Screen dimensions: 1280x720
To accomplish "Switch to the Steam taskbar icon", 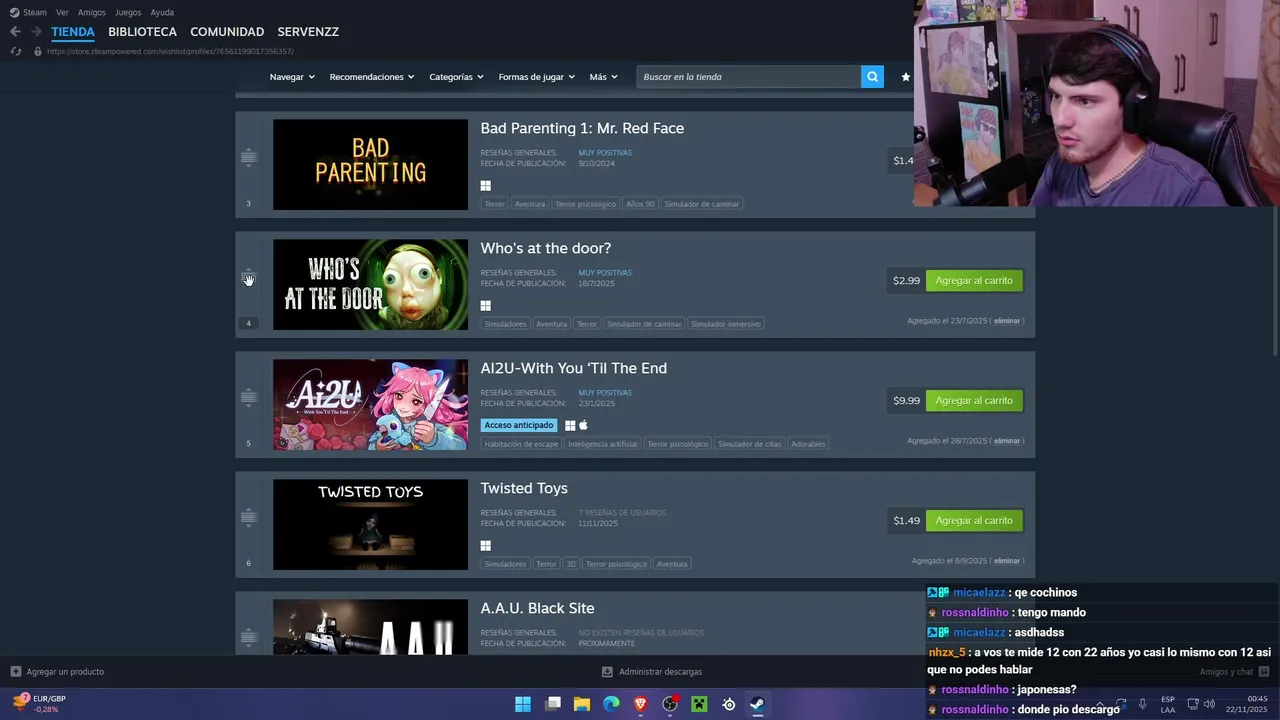I will coord(758,704).
